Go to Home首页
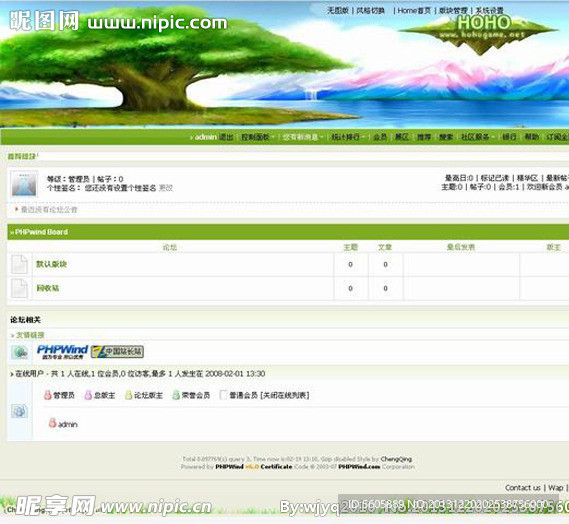This screenshot has width=569, height=524. (x=414, y=11)
